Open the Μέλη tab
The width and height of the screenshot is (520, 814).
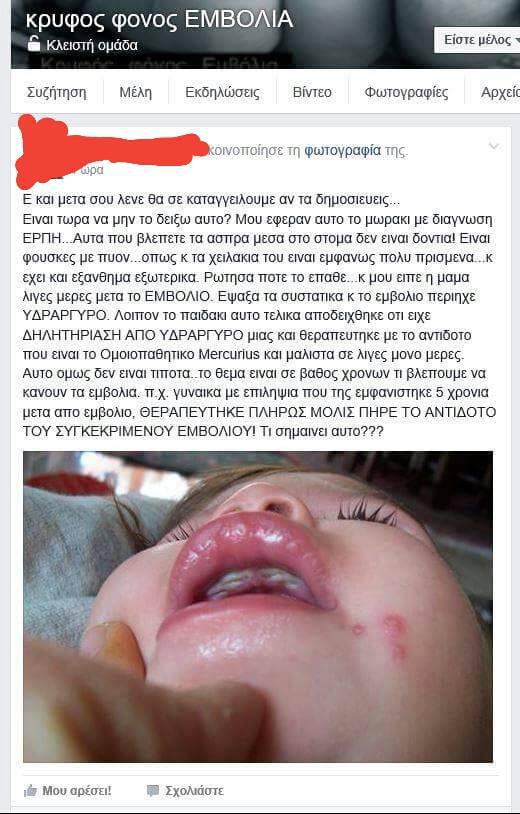[135, 92]
